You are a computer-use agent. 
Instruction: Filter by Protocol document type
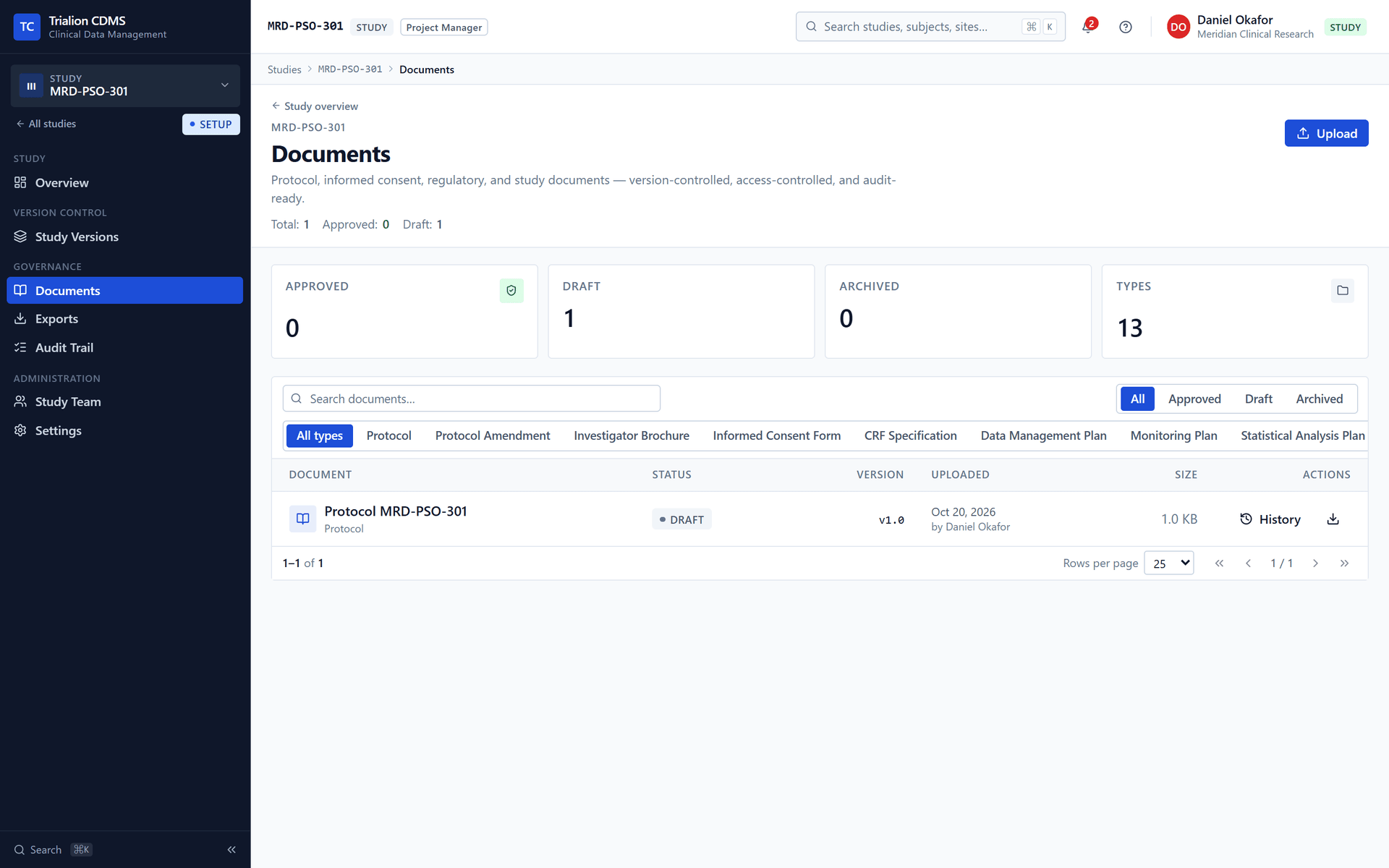pos(388,435)
